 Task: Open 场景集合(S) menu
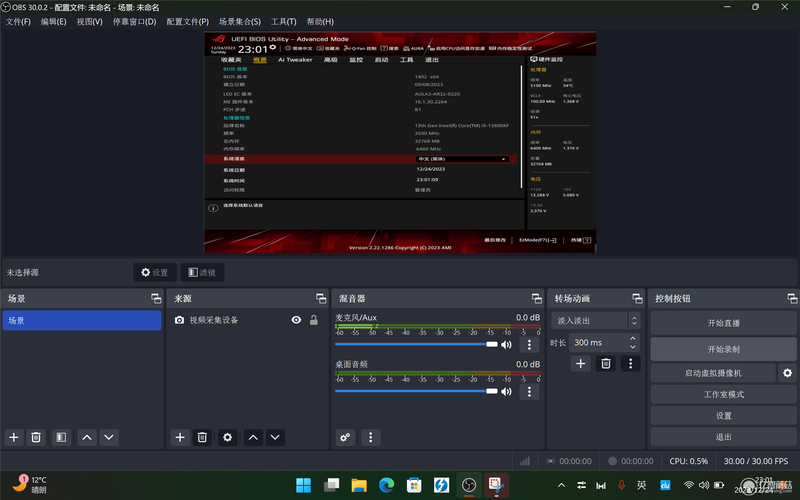pos(240,21)
